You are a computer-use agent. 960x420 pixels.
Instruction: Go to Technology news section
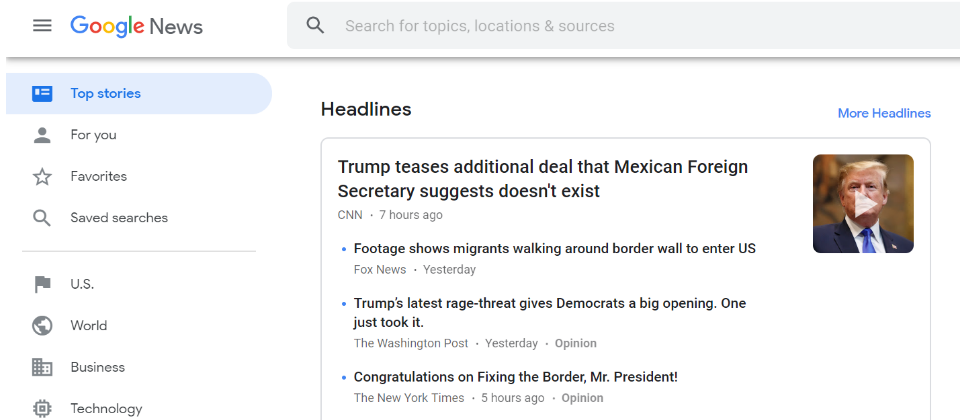click(106, 408)
